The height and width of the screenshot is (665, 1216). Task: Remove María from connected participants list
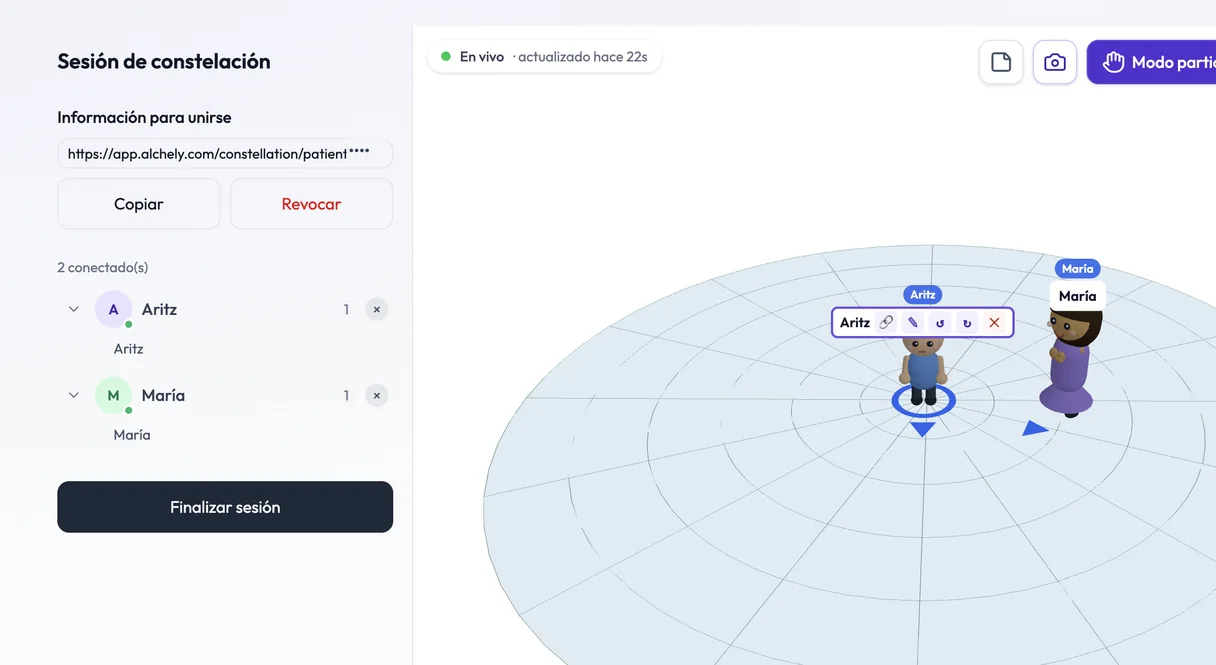[377, 396]
